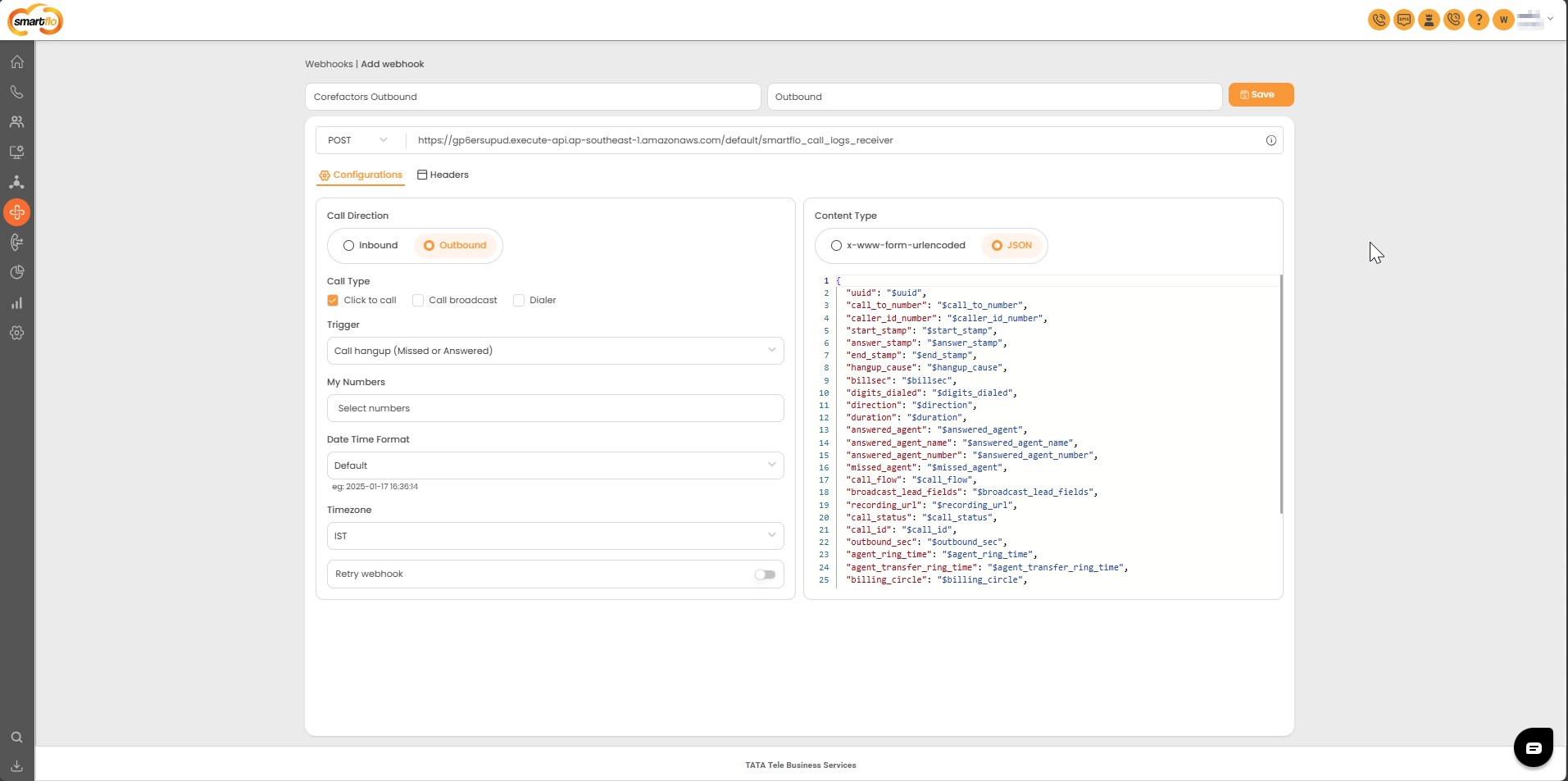Switch to the Configurations tab
The height and width of the screenshot is (781, 1568).
click(361, 175)
